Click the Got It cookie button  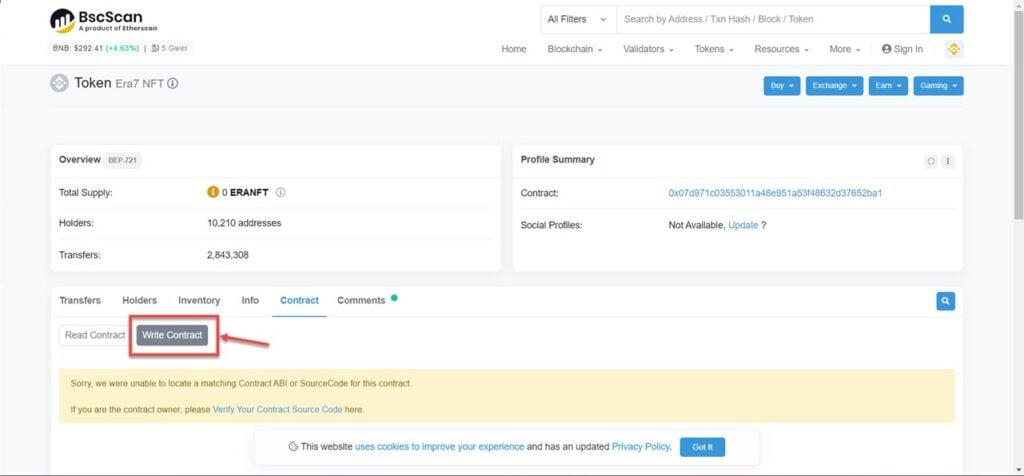tap(702, 447)
